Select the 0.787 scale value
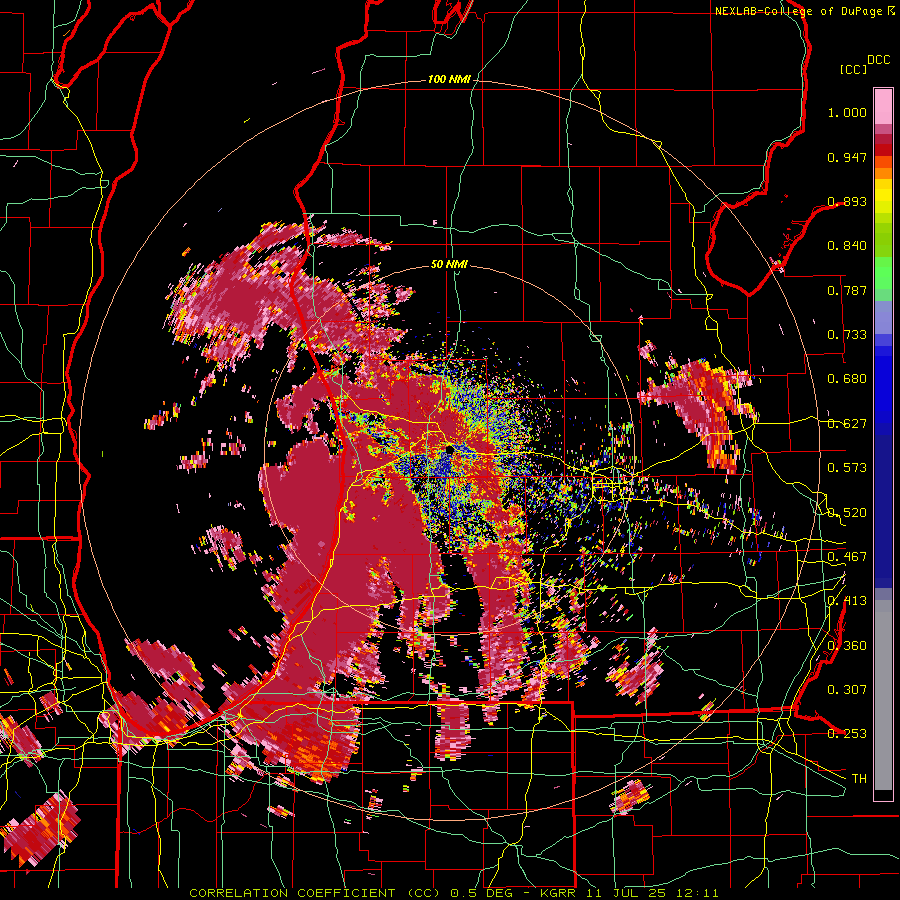 [847, 290]
